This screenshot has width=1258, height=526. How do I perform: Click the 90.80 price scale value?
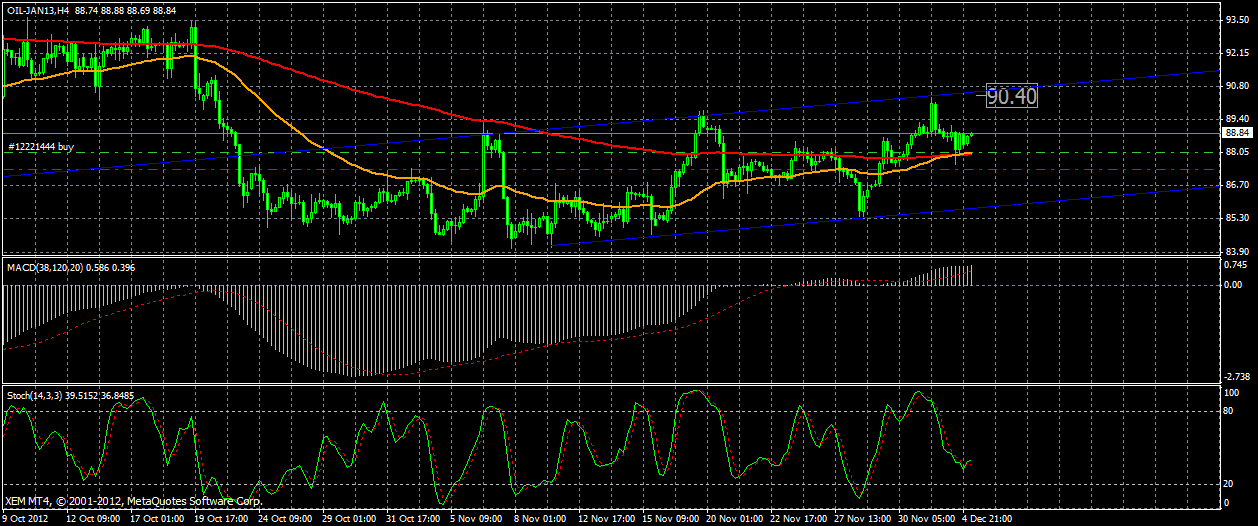click(x=1237, y=85)
